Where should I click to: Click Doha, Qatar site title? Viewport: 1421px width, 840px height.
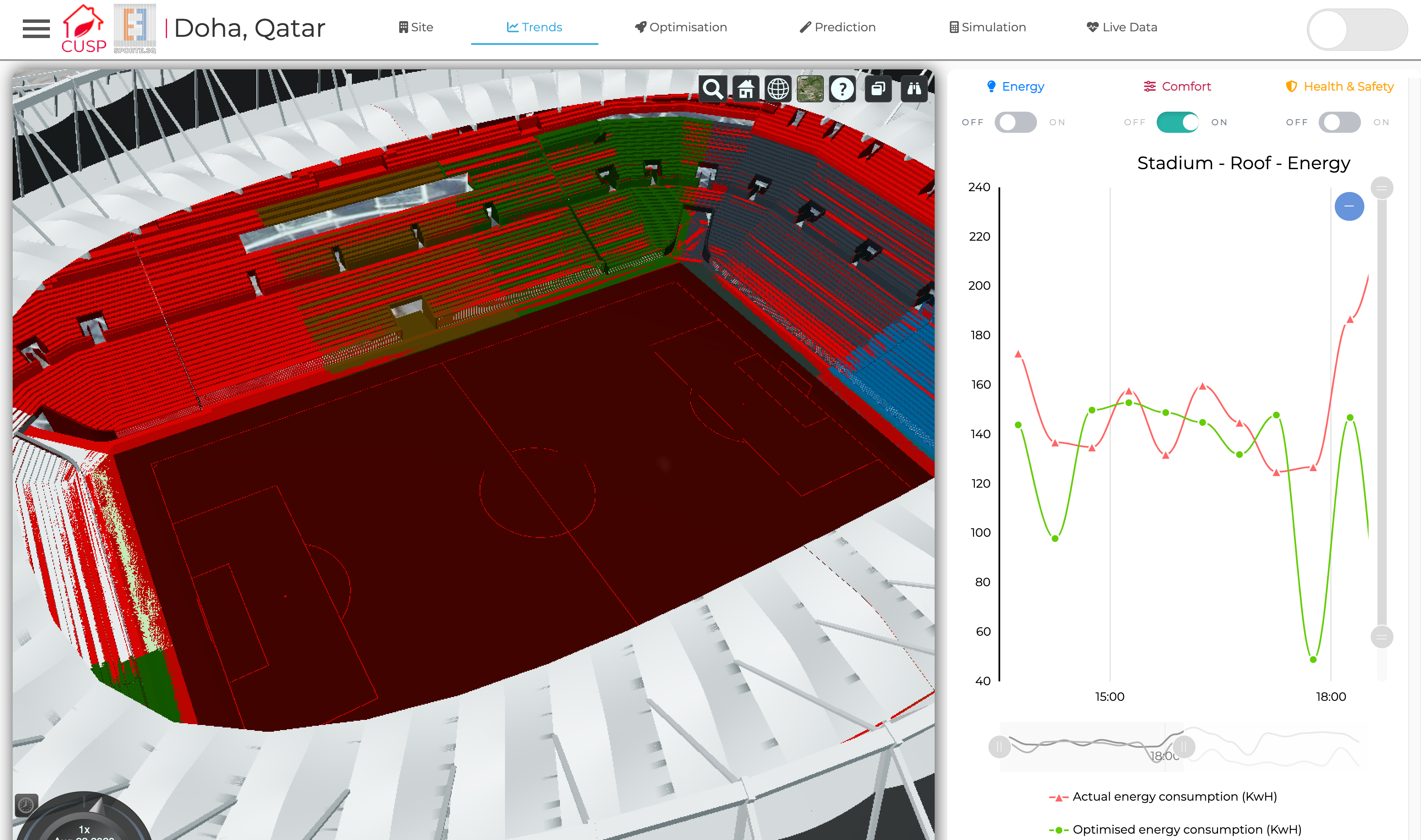tap(249, 28)
